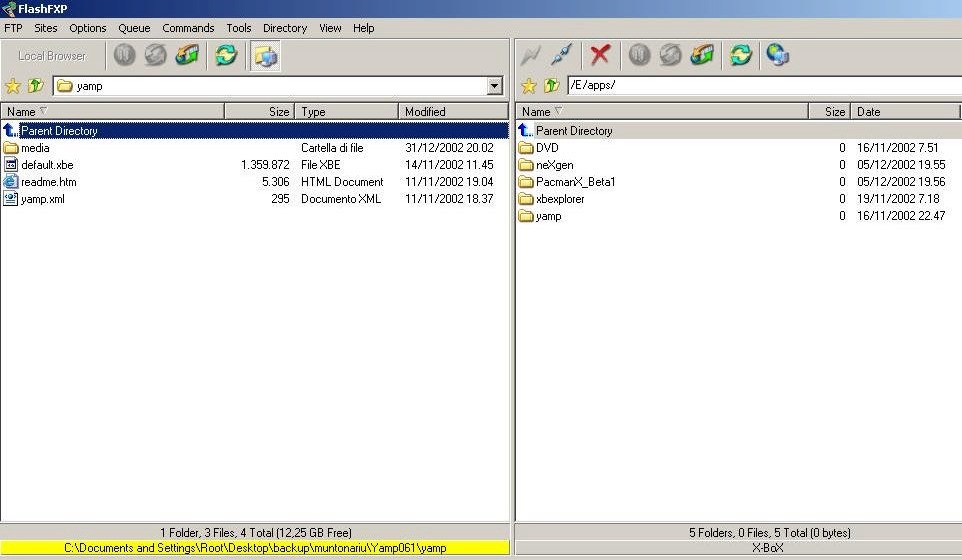Click the remote path field /E/apps/

[x=760, y=86]
